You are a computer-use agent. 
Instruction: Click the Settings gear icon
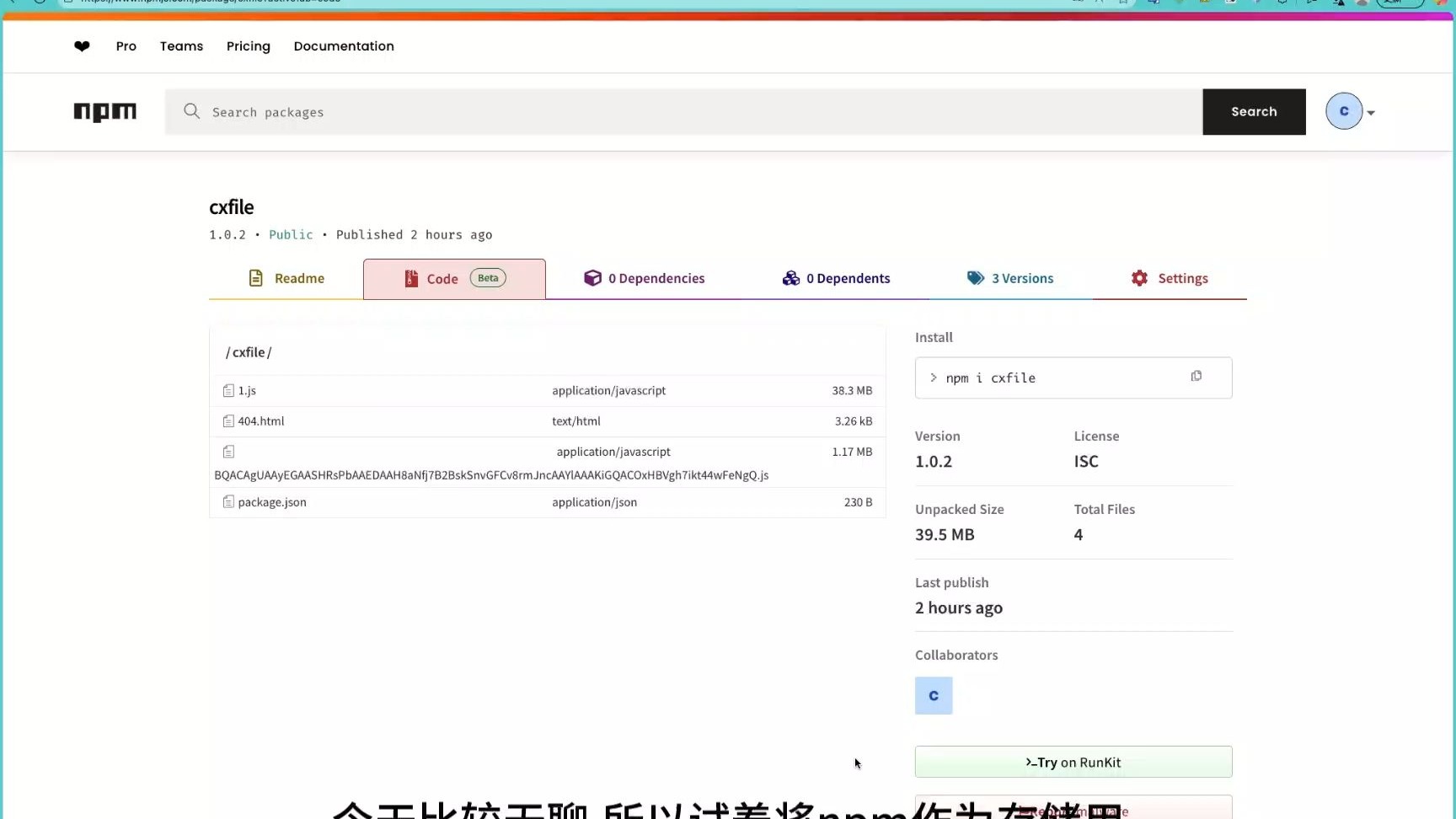(1139, 278)
